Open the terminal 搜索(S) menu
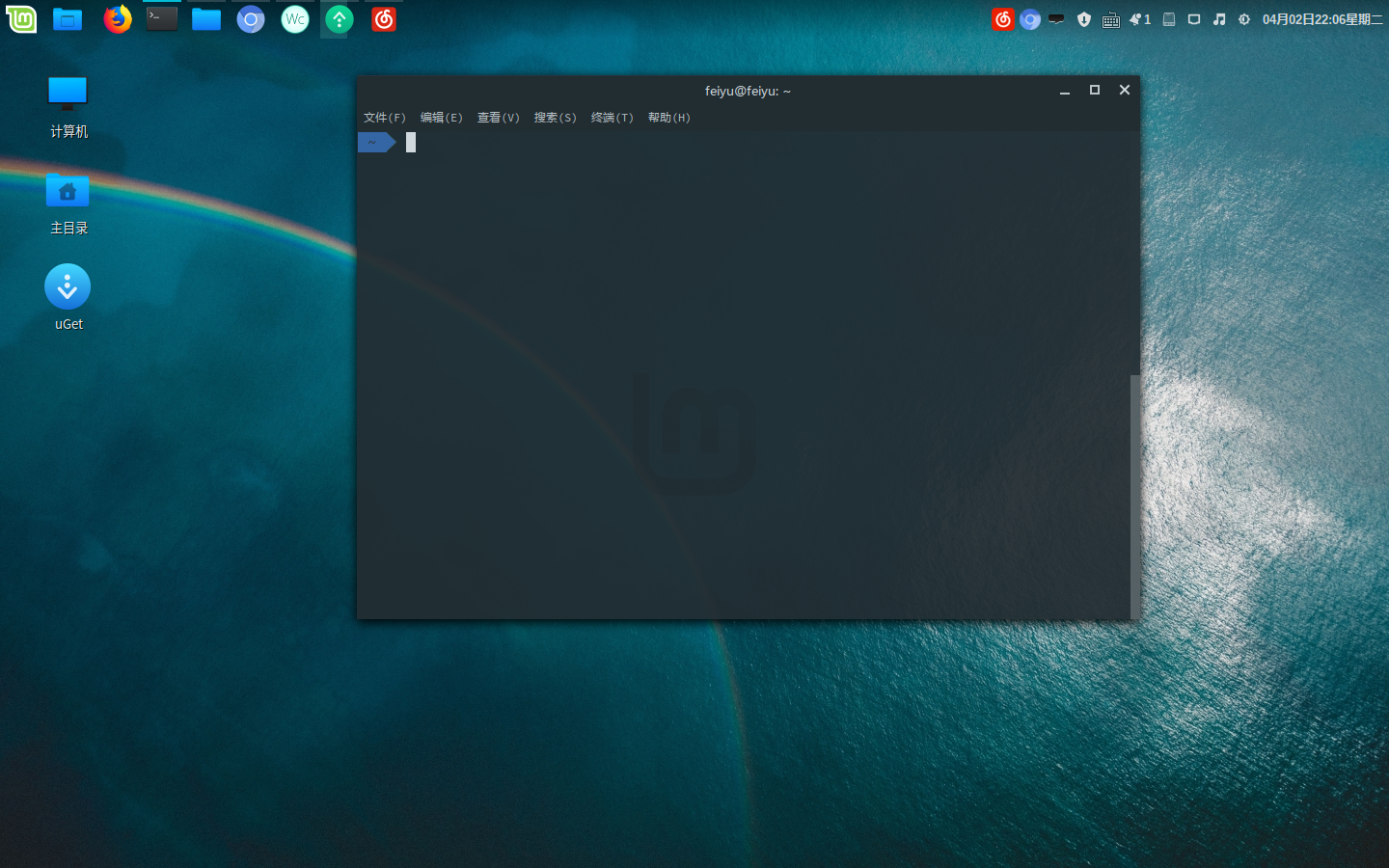 (556, 118)
